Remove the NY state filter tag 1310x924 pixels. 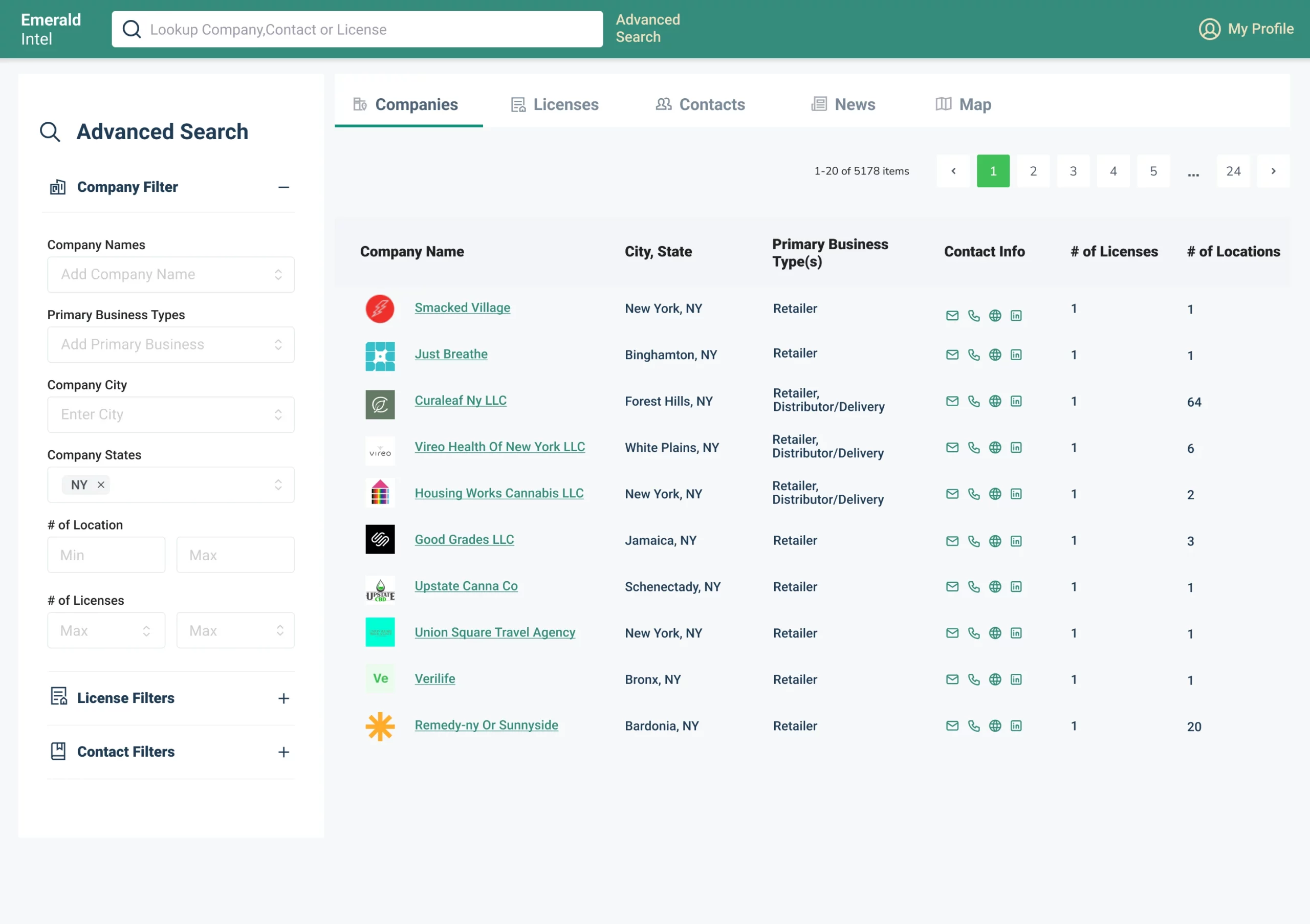[x=101, y=485]
